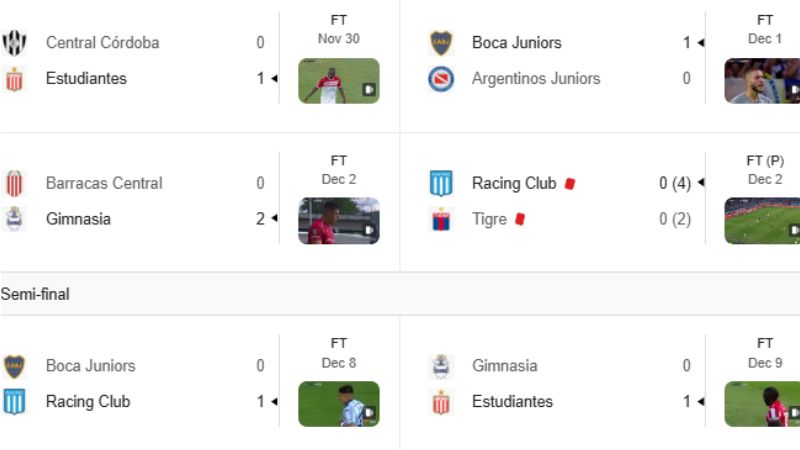Image resolution: width=800 pixels, height=450 pixels.
Task: Open Central Córdoba vs Estudiantes highlights video
Action: 338,81
